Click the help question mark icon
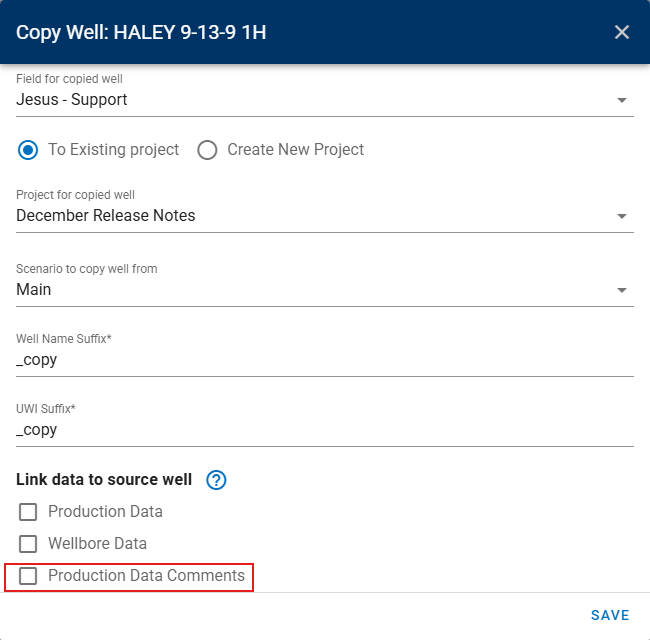Screen dimensions: 650x640 [x=216, y=480]
